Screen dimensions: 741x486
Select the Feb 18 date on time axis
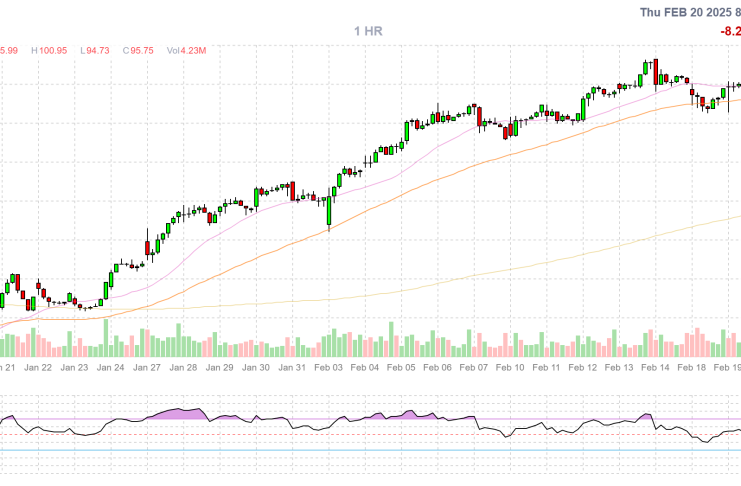coord(692,368)
